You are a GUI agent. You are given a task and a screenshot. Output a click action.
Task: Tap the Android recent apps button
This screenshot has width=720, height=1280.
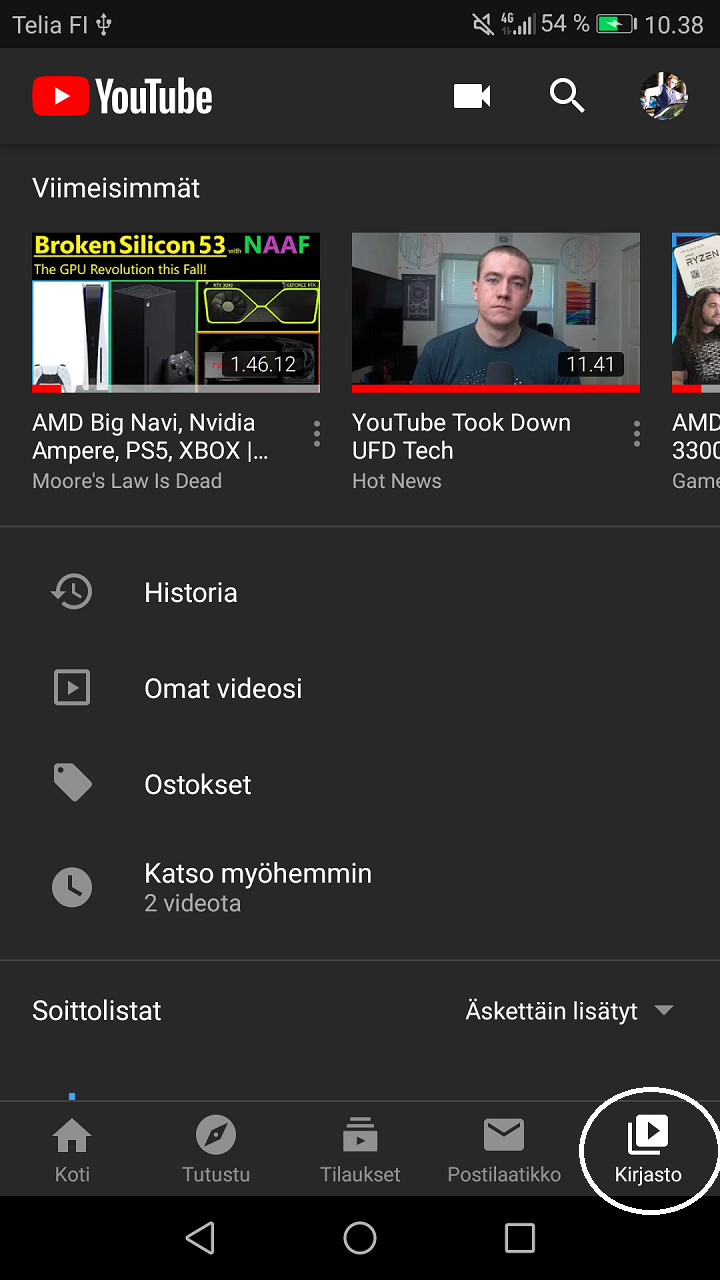pos(520,1238)
